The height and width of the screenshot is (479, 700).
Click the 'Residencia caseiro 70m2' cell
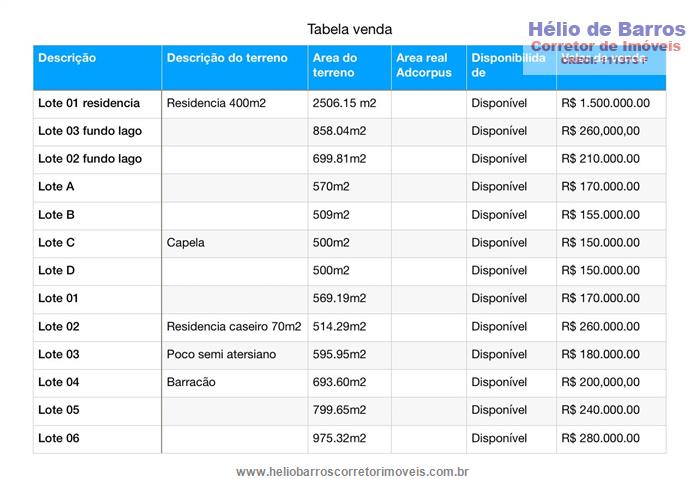[234, 326]
